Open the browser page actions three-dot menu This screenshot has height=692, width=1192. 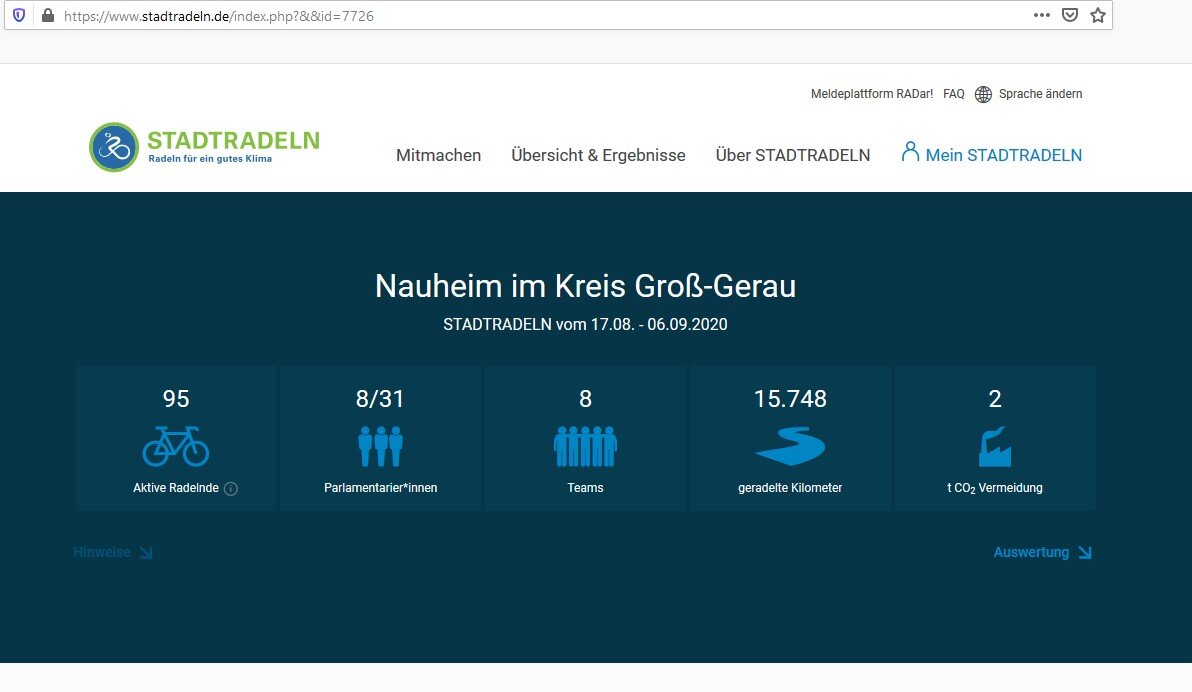point(1041,15)
